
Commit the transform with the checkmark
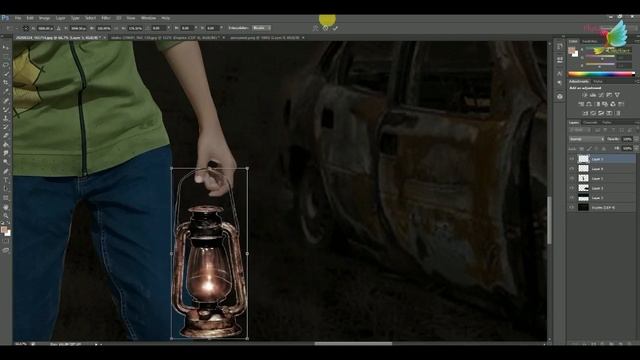[335, 28]
